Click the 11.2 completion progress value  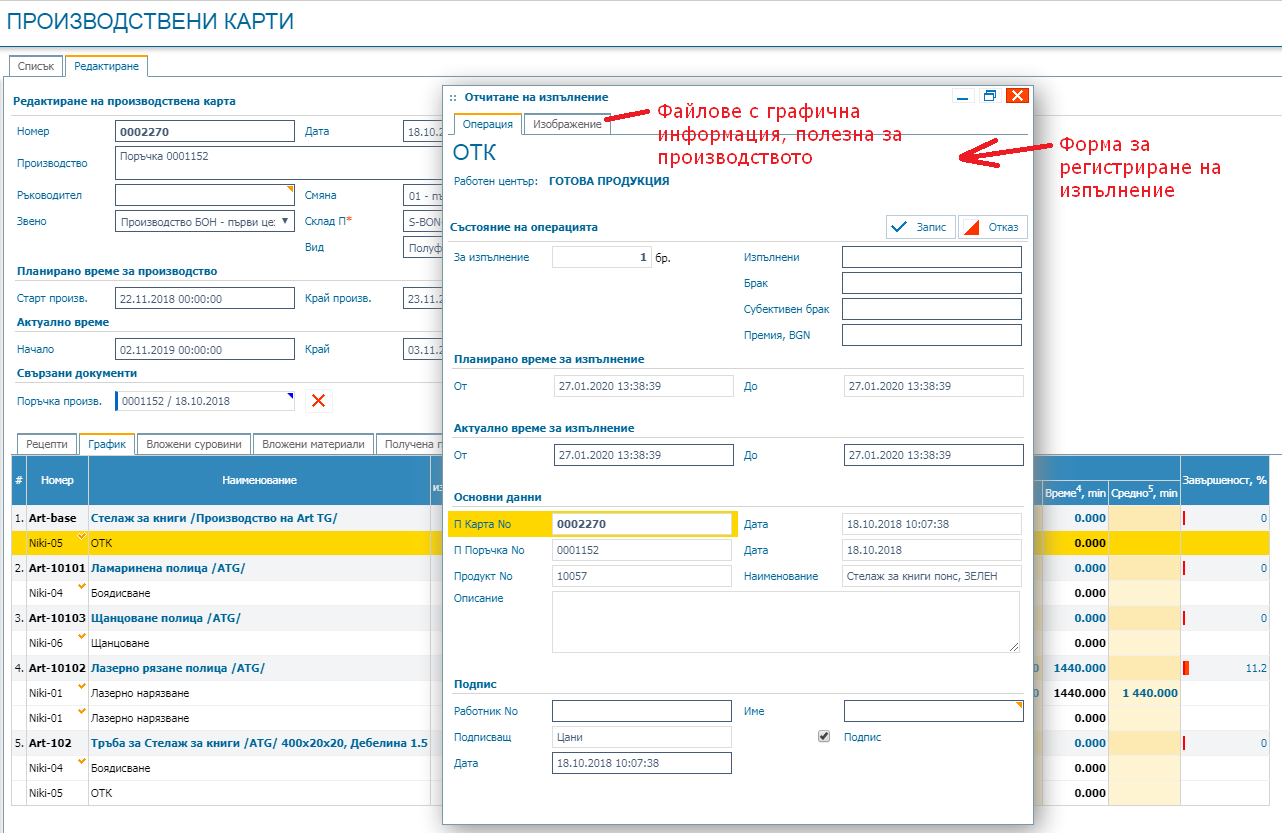point(1256,668)
